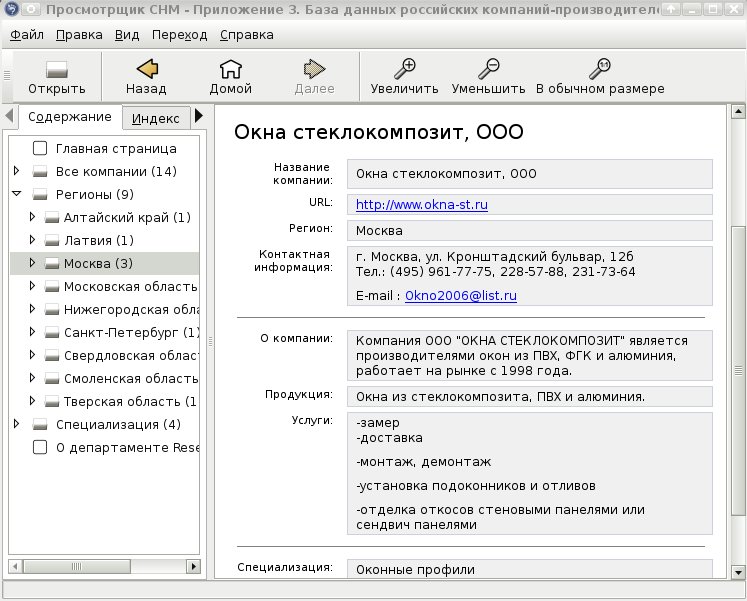Open the Правка menu
The image size is (747, 601).
tap(79, 35)
